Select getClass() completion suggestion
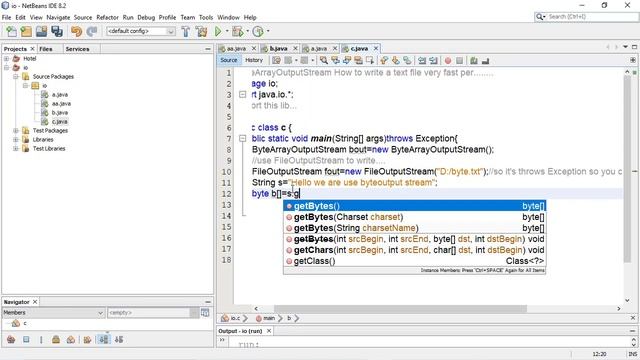Viewport: 640px width, 360px height. 414,261
